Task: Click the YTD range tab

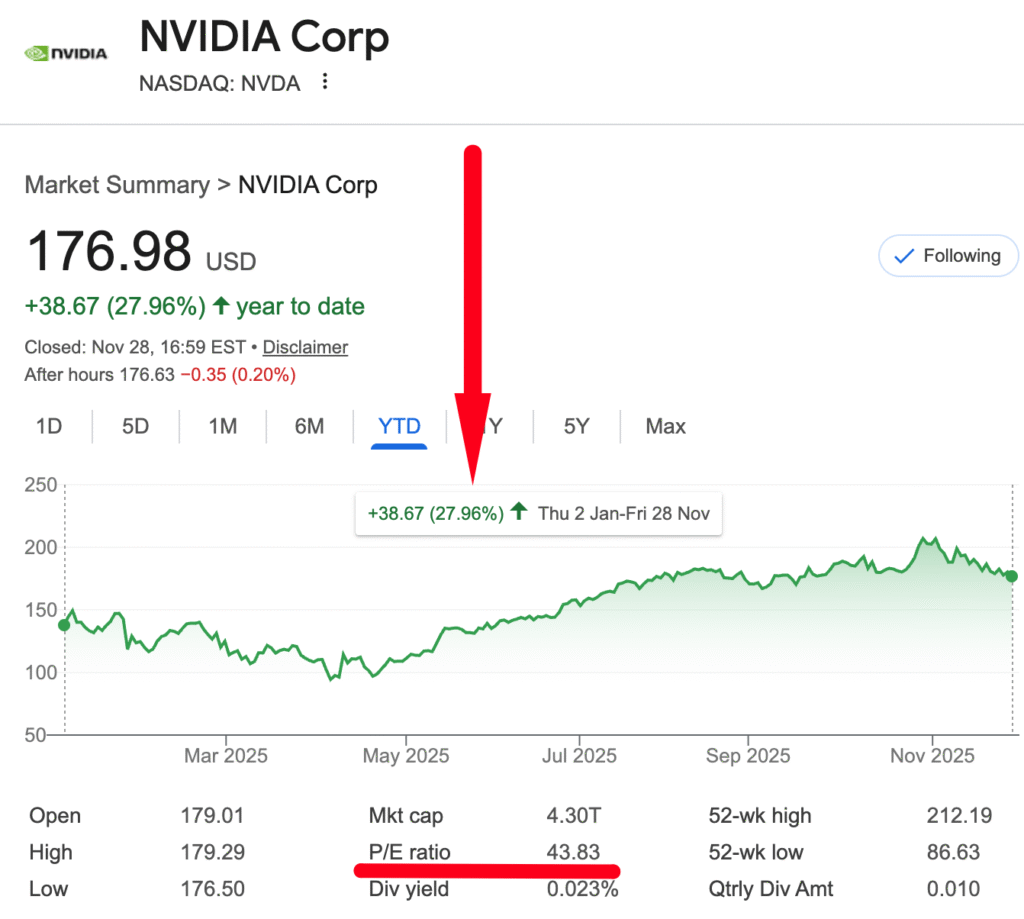Action: 399,426
